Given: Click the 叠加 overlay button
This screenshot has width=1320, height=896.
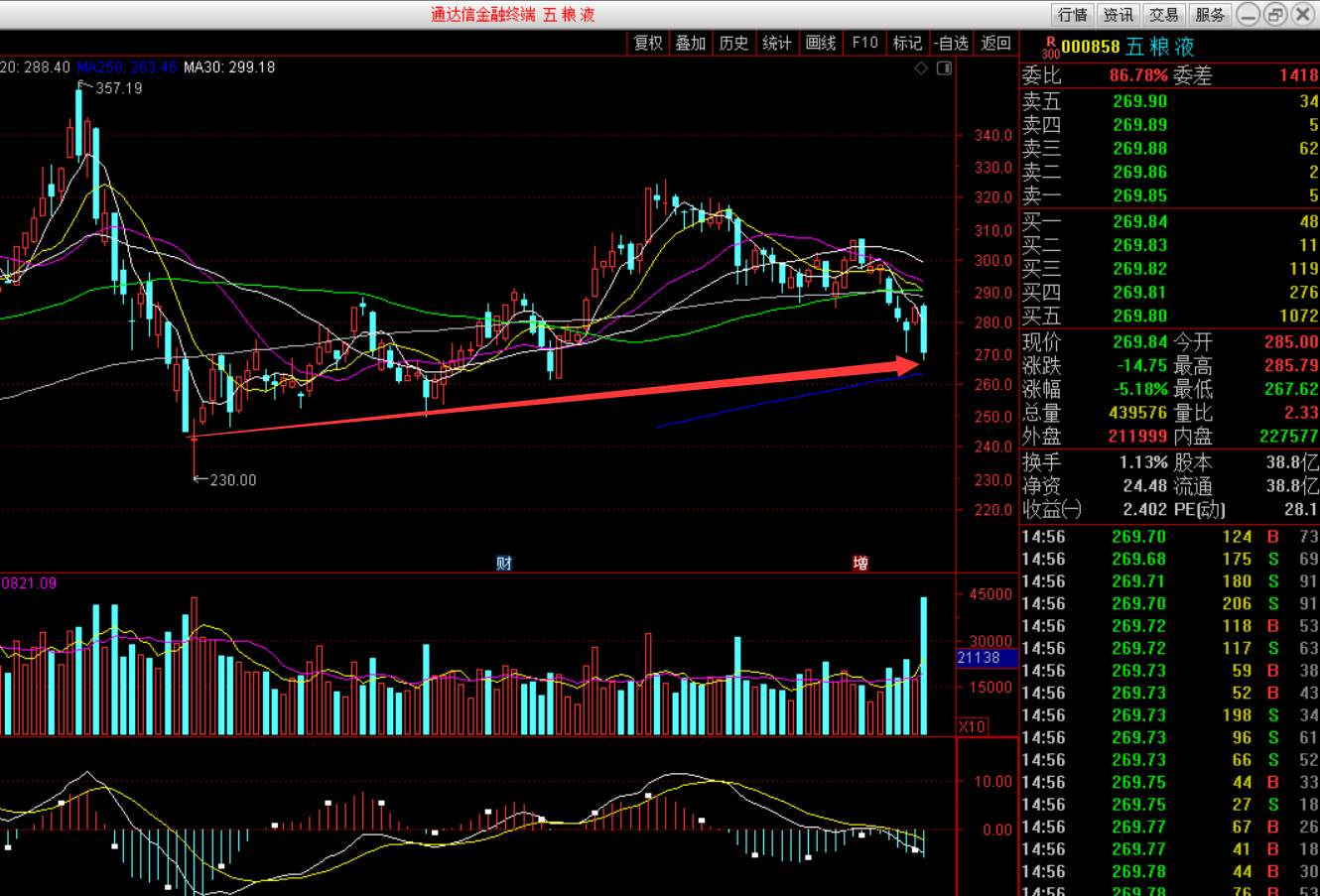Looking at the screenshot, I should [x=691, y=43].
